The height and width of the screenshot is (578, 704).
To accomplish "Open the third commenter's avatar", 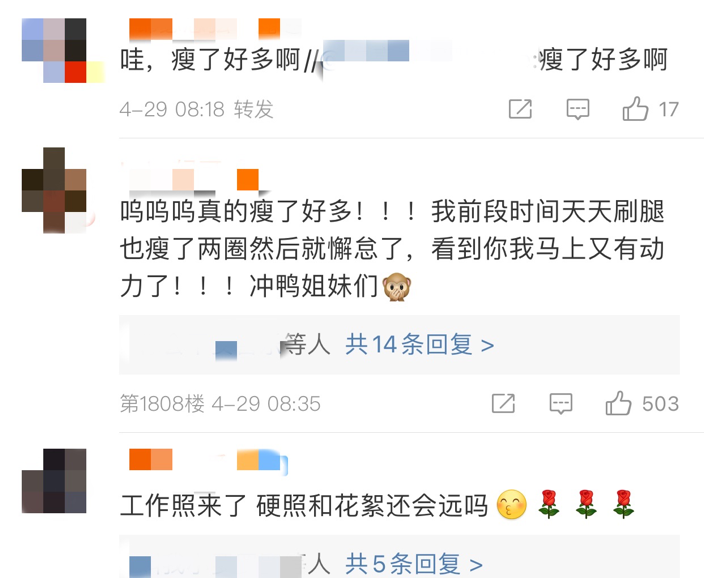I will point(54,481).
